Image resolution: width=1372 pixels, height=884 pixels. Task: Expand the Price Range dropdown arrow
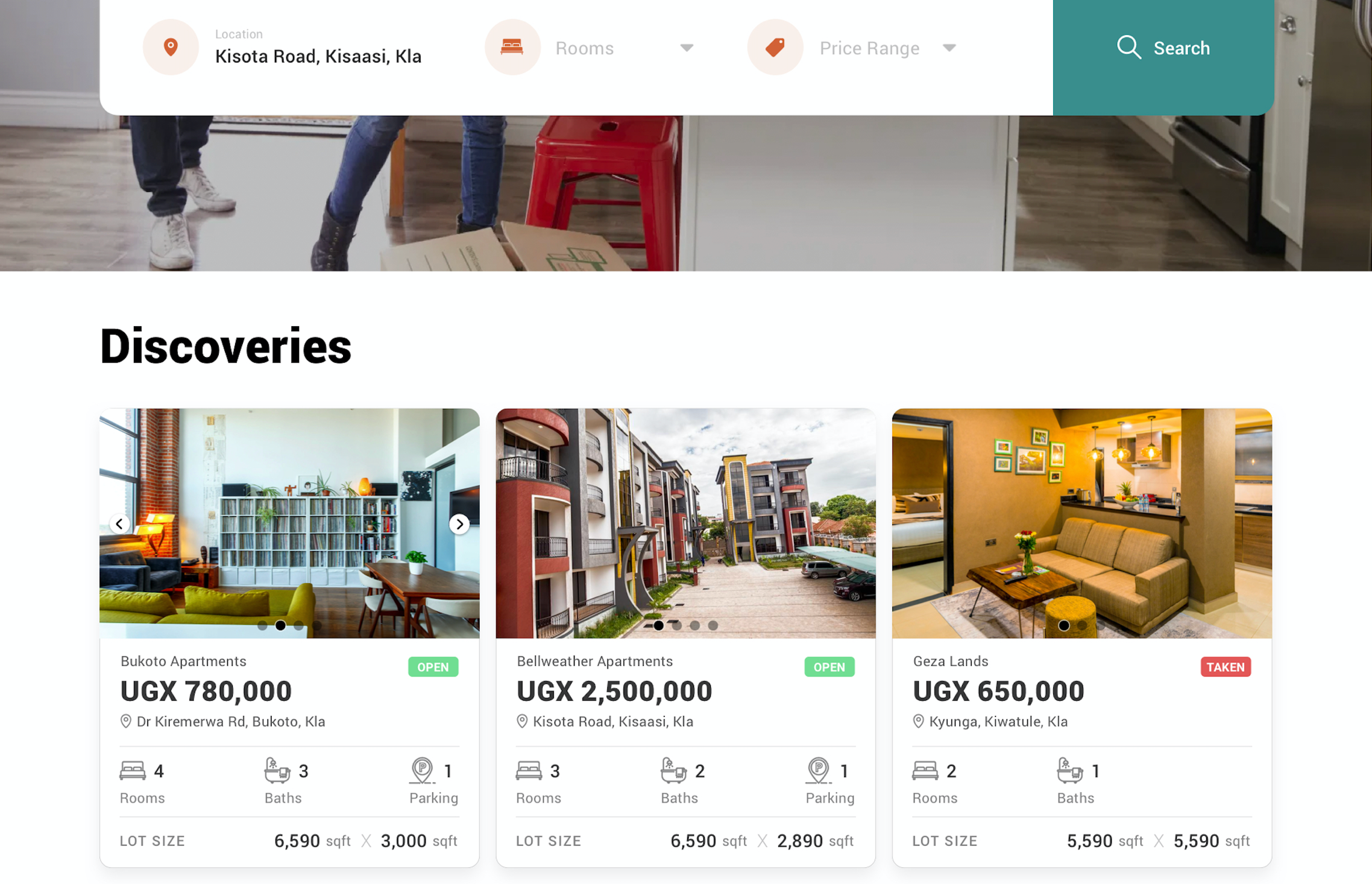point(949,48)
